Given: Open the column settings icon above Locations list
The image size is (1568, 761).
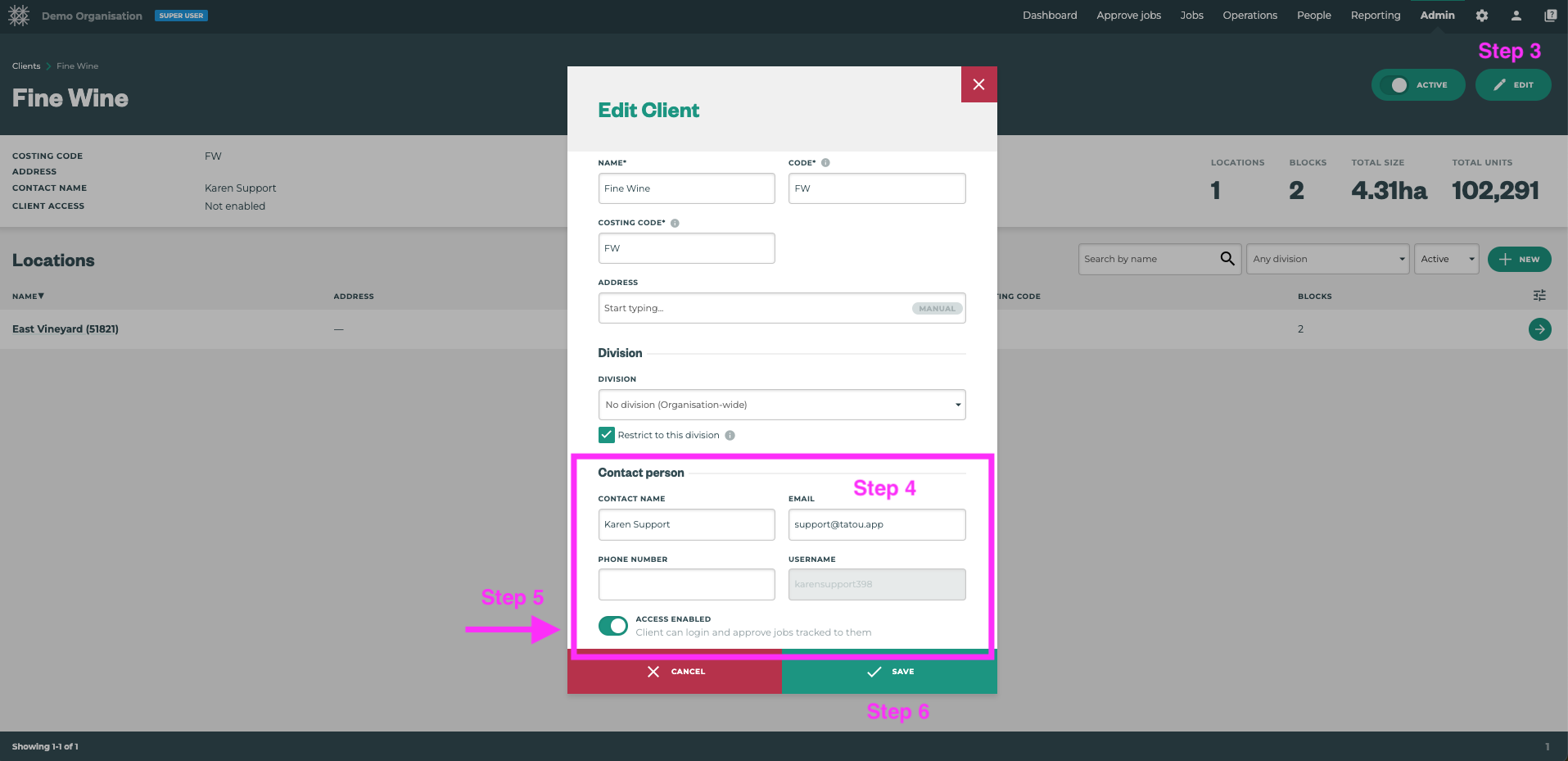Looking at the screenshot, I should 1539,295.
